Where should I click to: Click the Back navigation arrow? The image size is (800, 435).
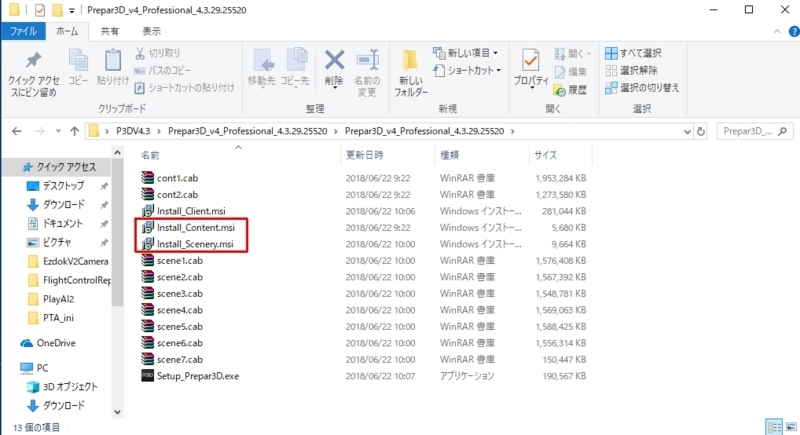17,131
